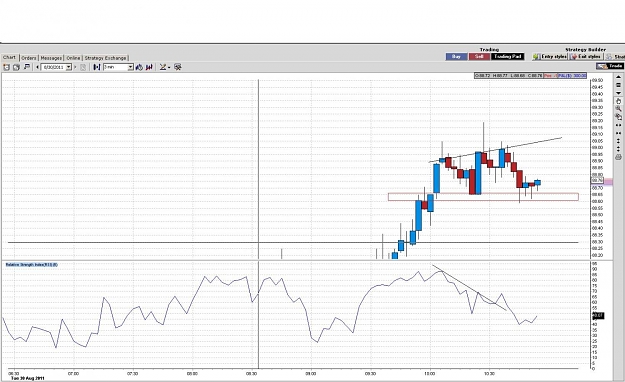Click the P&L($) value in readout
This screenshot has width=625, height=382.
pyautogui.click(x=572, y=76)
